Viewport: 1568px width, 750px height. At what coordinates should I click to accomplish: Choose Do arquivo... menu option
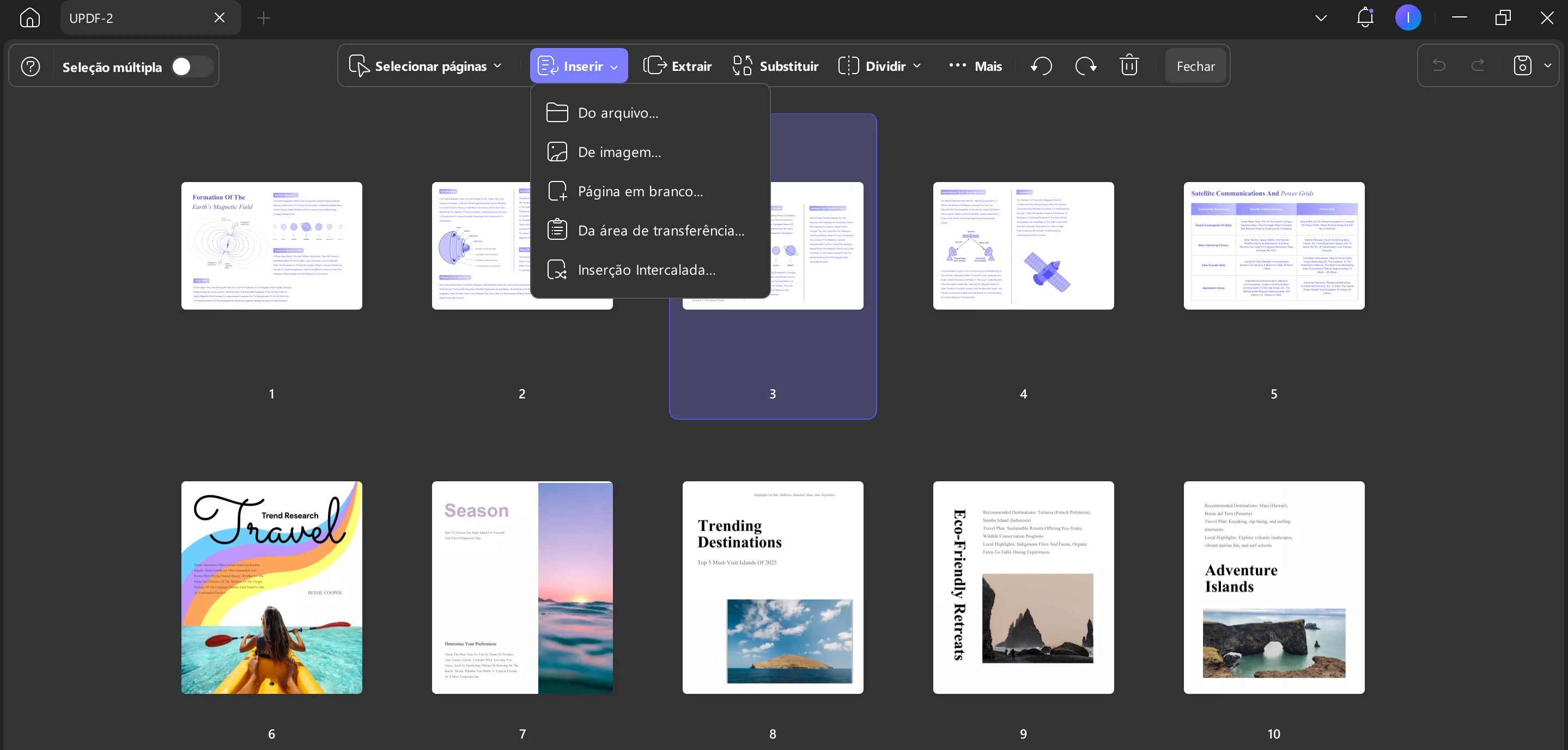618,113
